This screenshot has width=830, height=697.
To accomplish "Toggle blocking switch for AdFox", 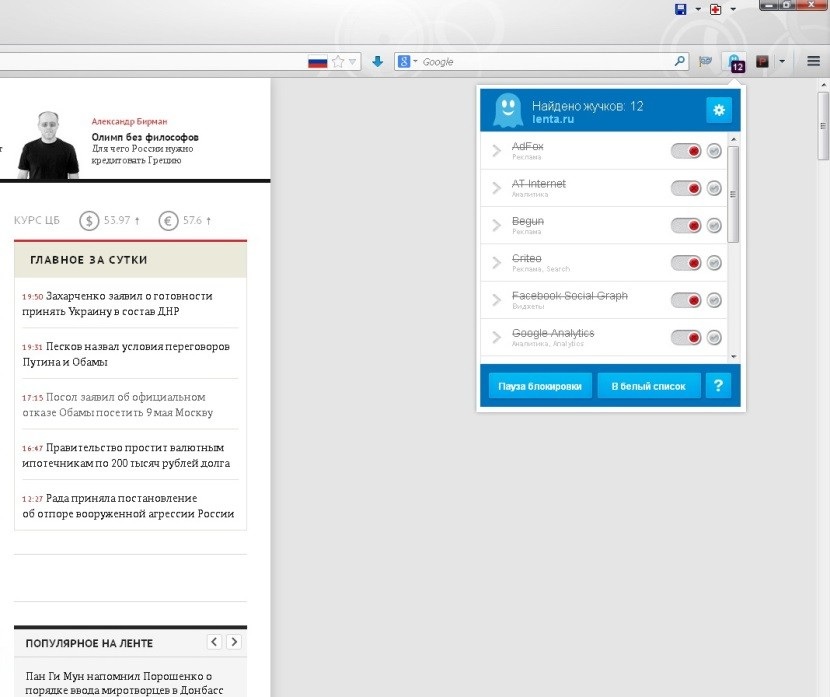I will [x=686, y=151].
